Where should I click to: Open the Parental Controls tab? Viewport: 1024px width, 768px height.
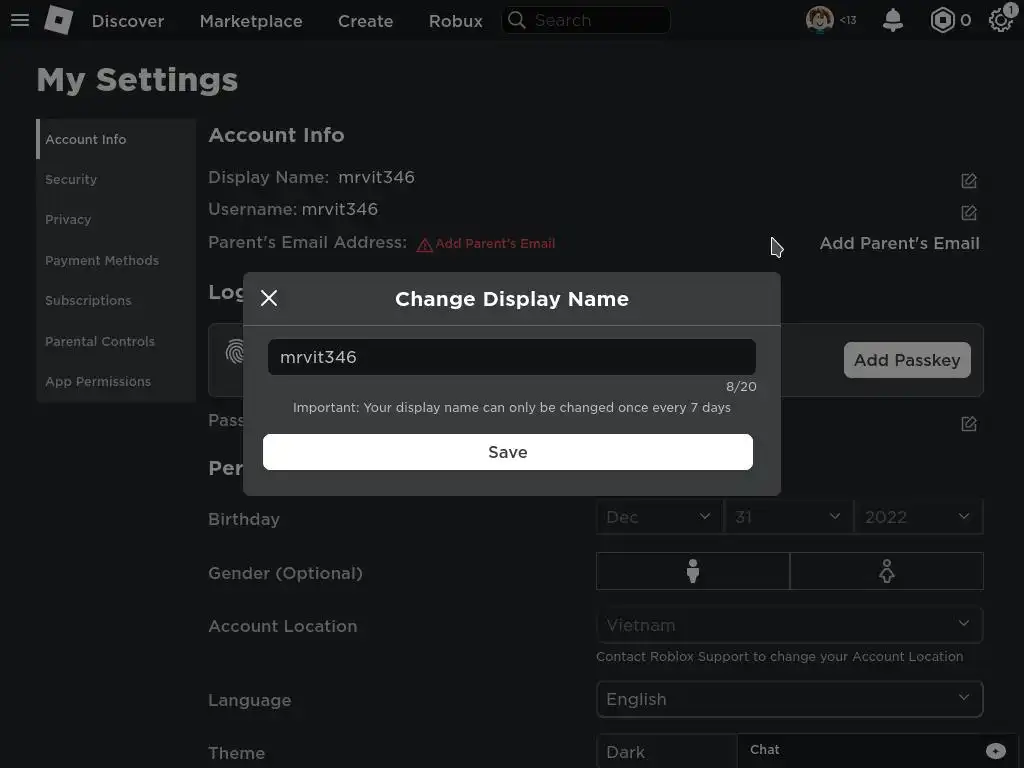pos(100,341)
